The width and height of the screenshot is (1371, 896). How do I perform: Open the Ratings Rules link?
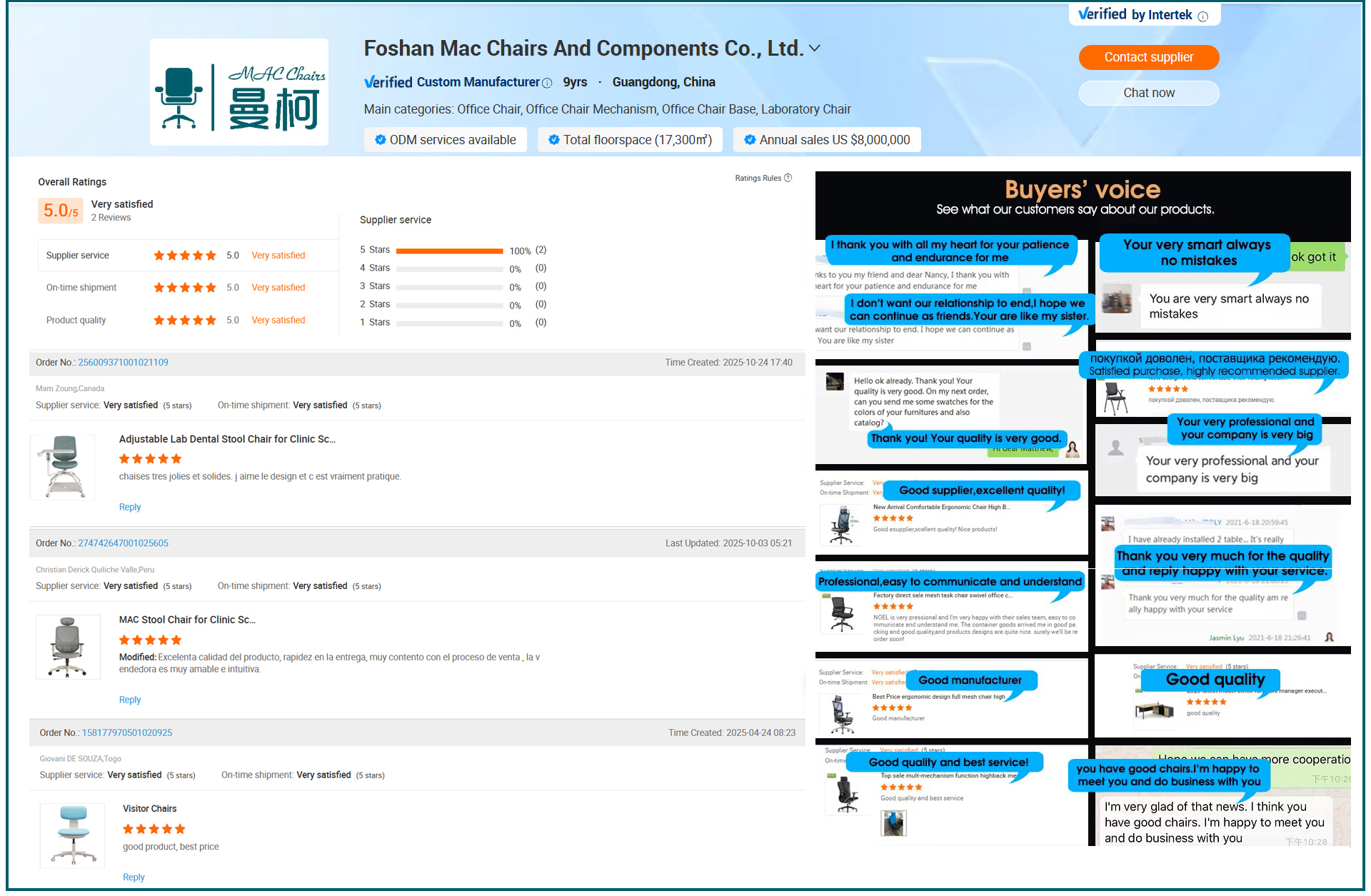tap(758, 178)
